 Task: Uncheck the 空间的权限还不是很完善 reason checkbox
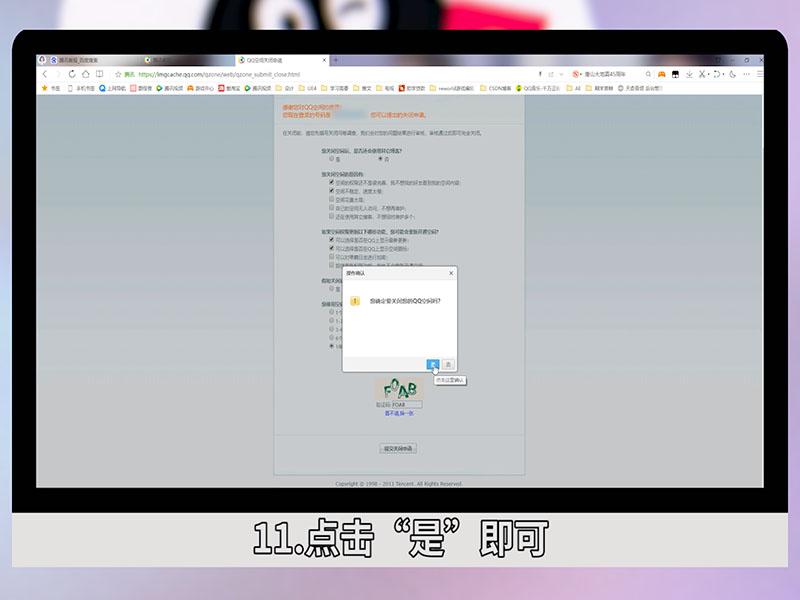click(x=332, y=182)
